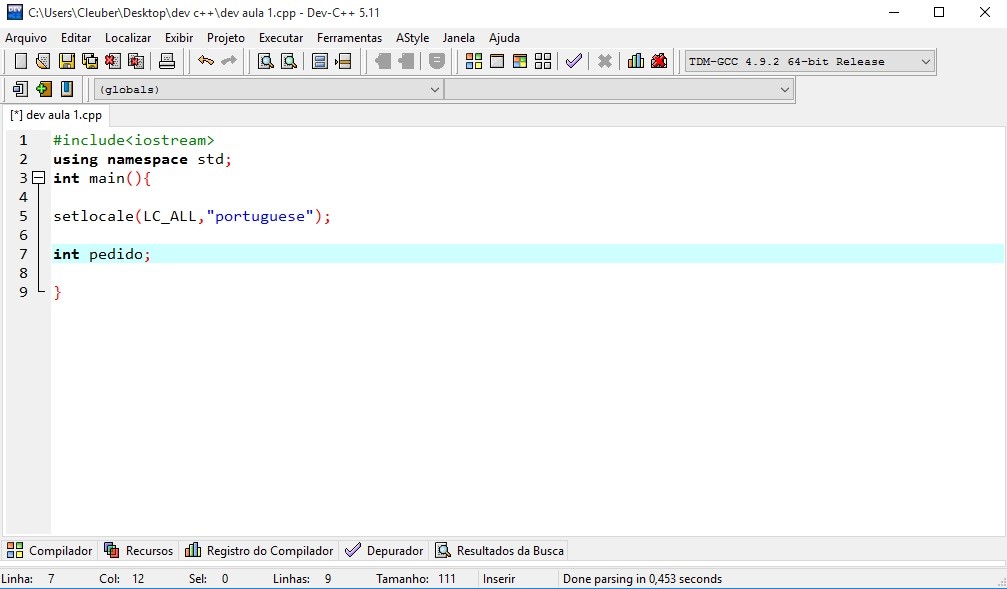Screen dimensions: 1007x589
Task: Click the Delete Profiling red icon
Action: tap(658, 60)
